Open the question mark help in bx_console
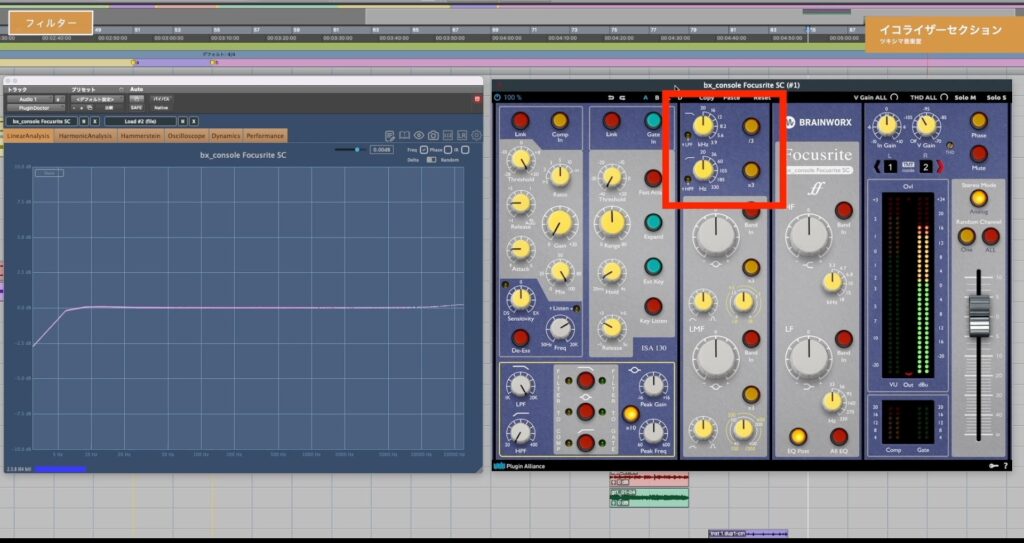The height and width of the screenshot is (543, 1024). click(x=1005, y=466)
